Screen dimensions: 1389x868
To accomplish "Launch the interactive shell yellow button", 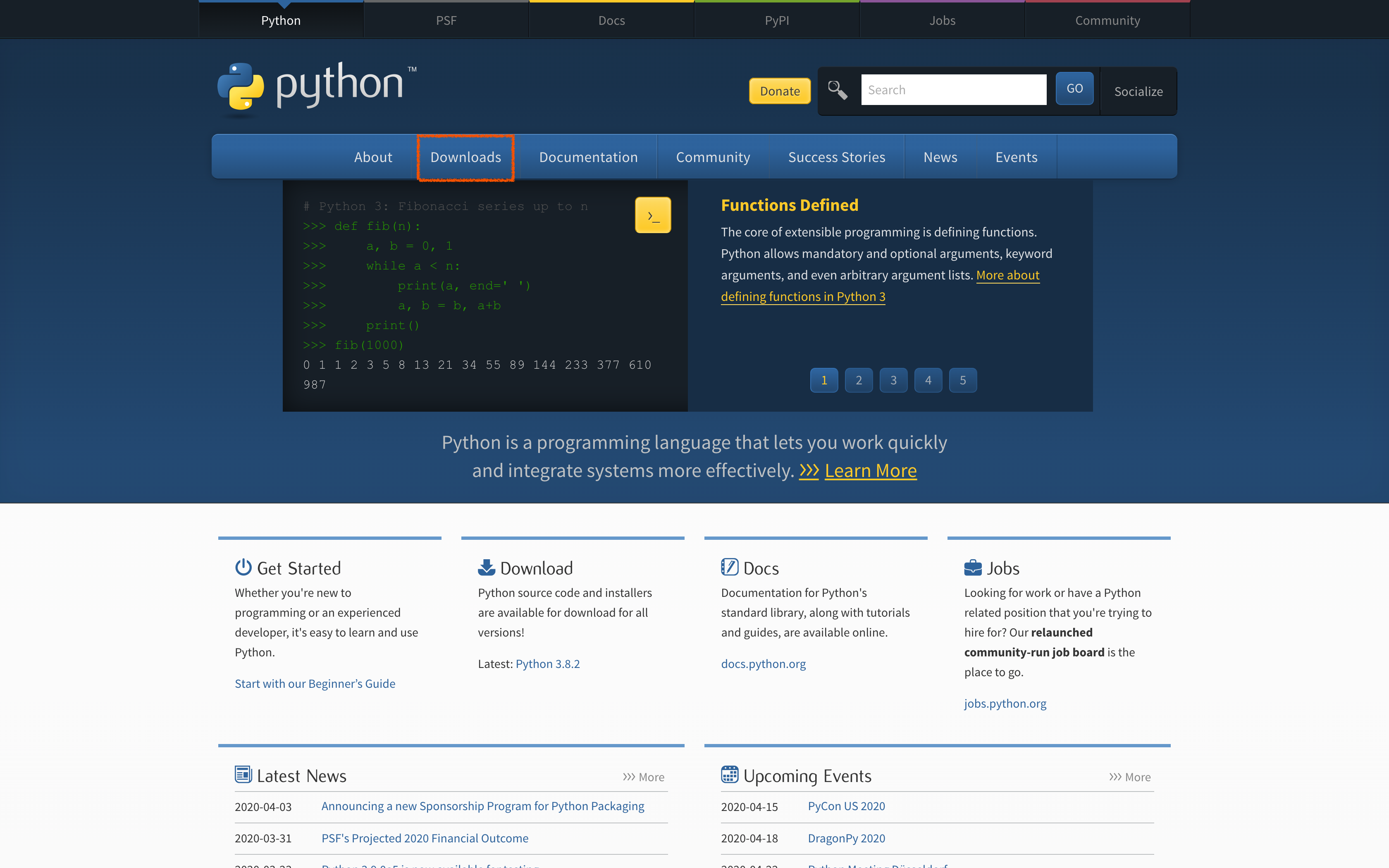I will (653, 215).
